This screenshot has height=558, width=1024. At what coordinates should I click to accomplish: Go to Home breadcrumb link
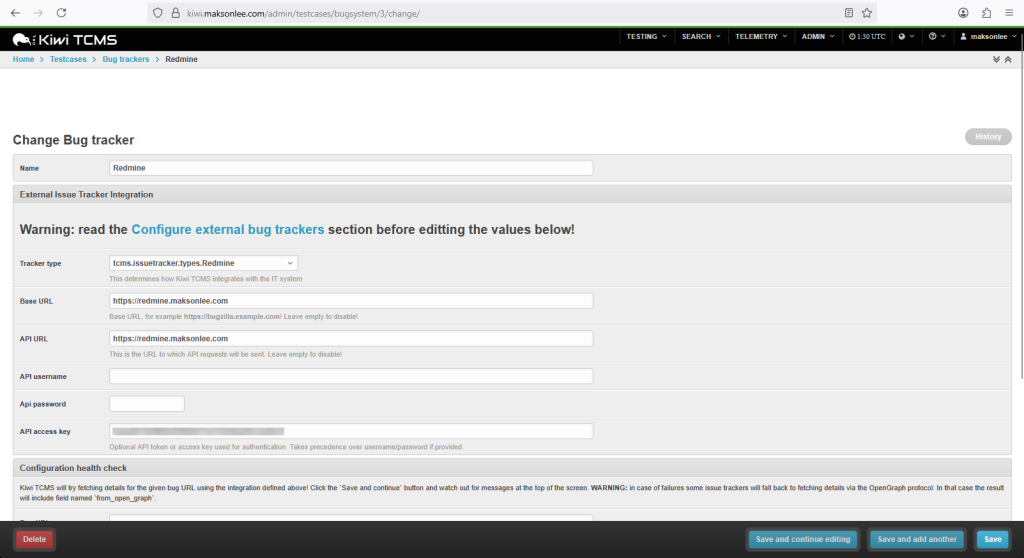[x=24, y=59]
